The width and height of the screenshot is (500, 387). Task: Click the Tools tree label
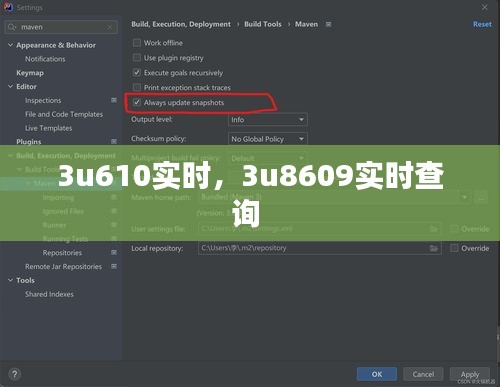(x=25, y=280)
